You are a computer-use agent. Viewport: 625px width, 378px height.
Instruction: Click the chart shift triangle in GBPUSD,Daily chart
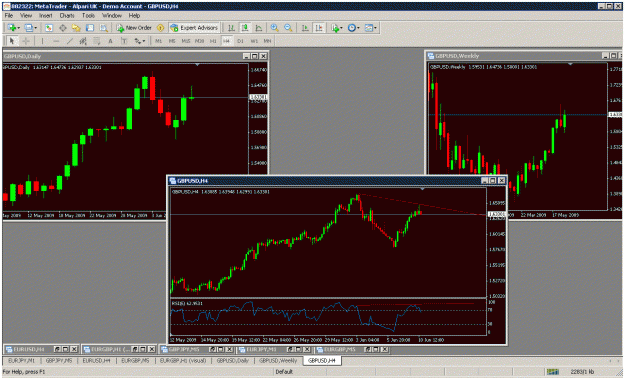pyautogui.click(x=197, y=64)
